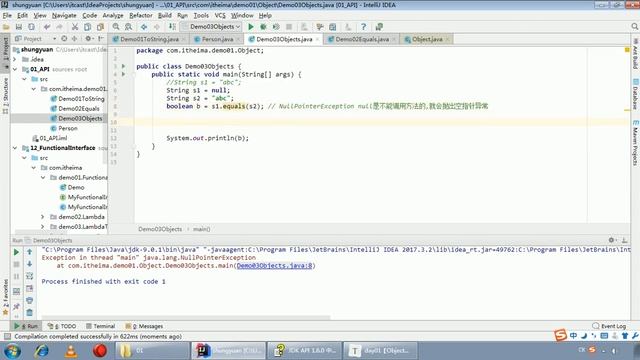
Task: Open the Terminal tool window
Action: point(100,326)
